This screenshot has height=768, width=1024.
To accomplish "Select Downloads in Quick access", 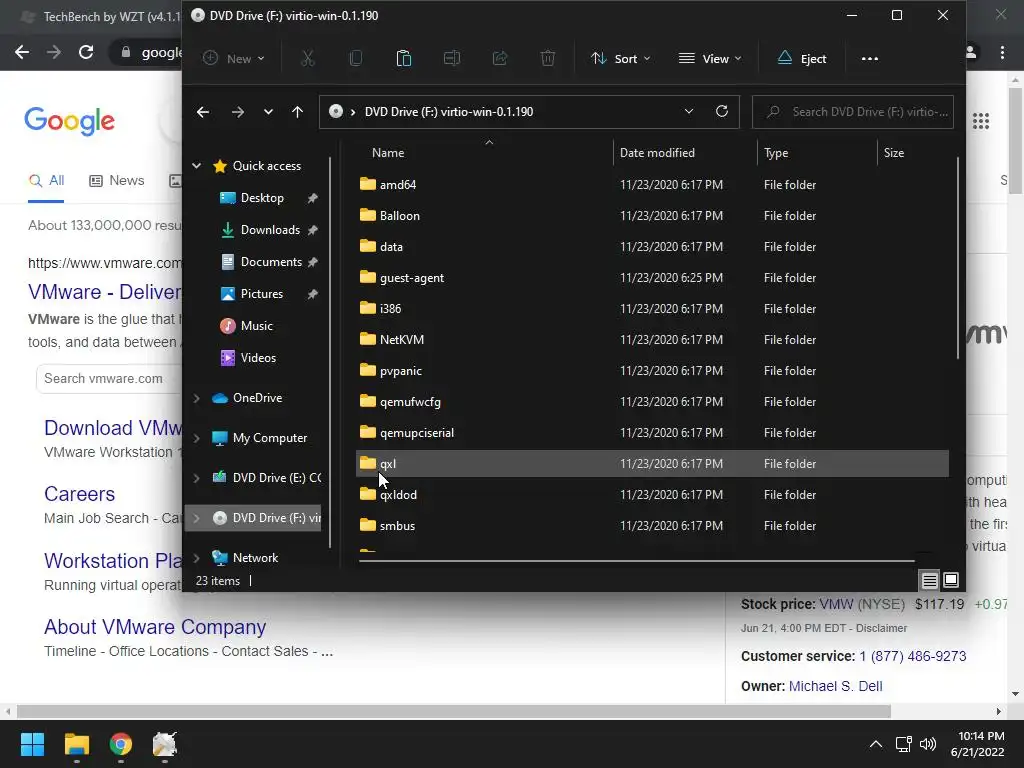I will click(270, 230).
